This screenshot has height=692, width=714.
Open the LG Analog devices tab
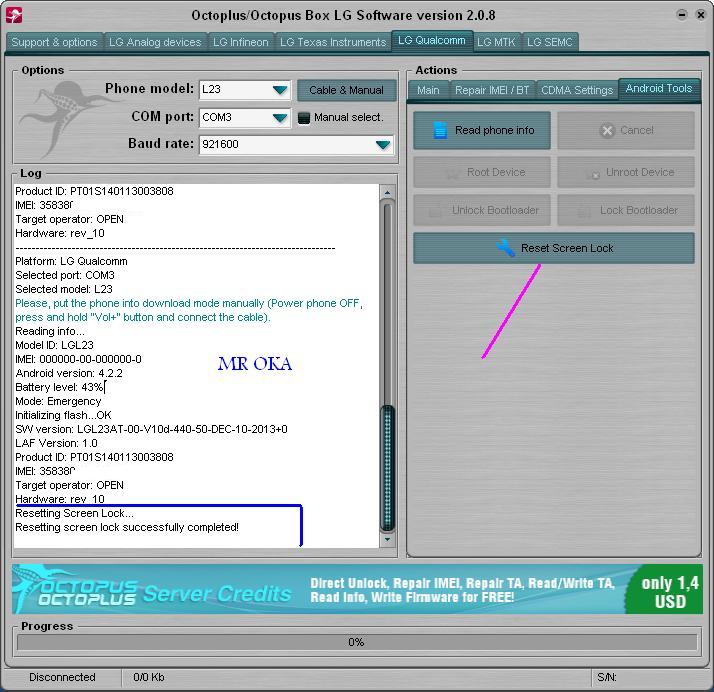pyautogui.click(x=155, y=42)
